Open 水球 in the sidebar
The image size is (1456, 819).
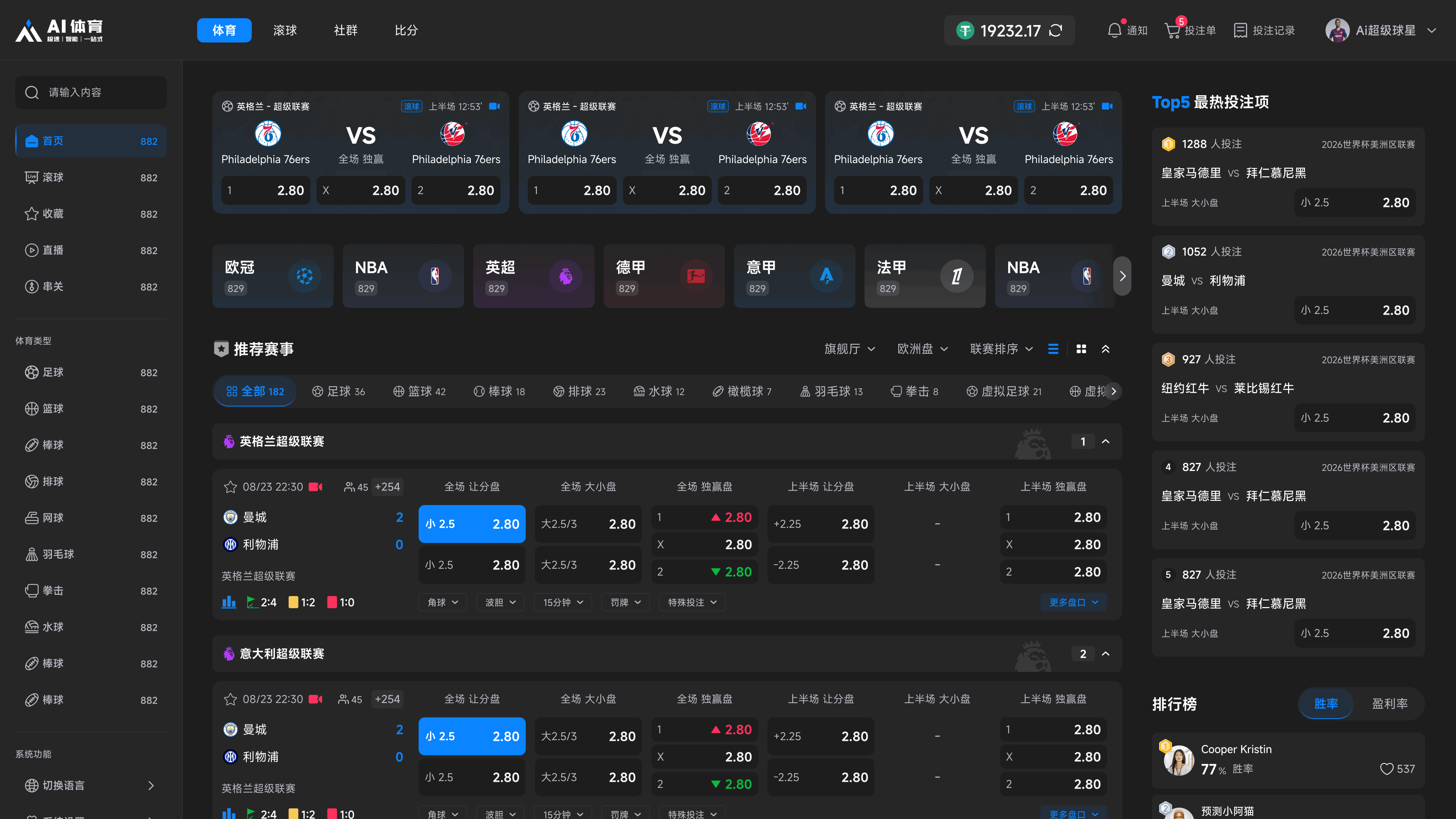(91, 627)
